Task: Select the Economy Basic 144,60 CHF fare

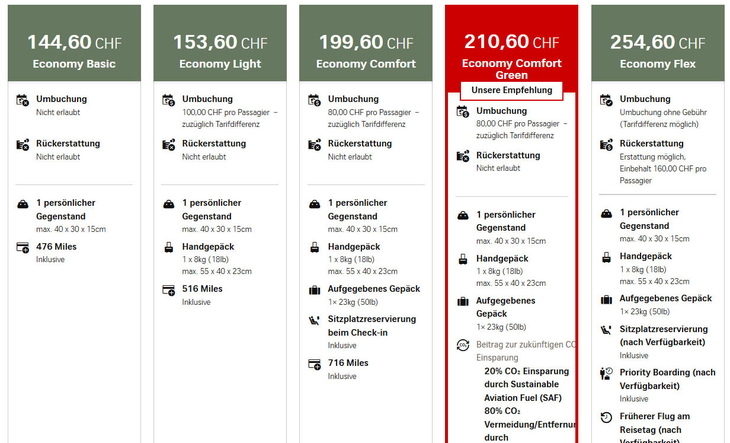Action: (73, 52)
